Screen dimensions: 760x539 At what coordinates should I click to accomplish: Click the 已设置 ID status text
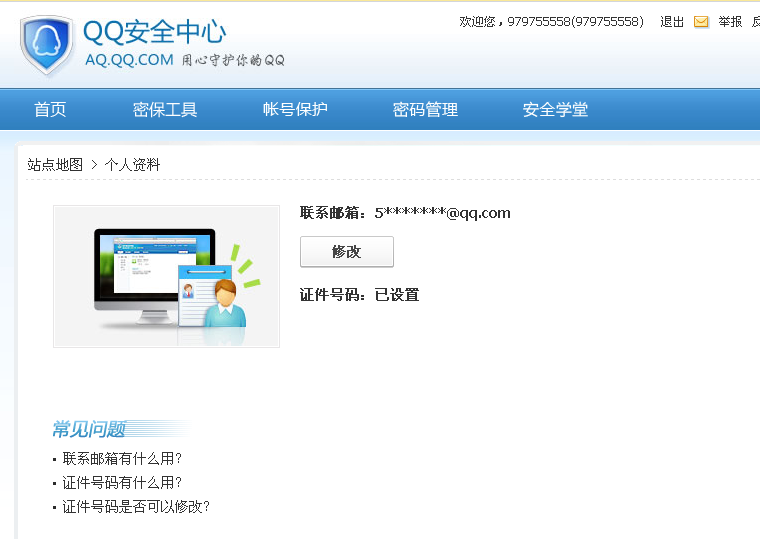click(397, 295)
